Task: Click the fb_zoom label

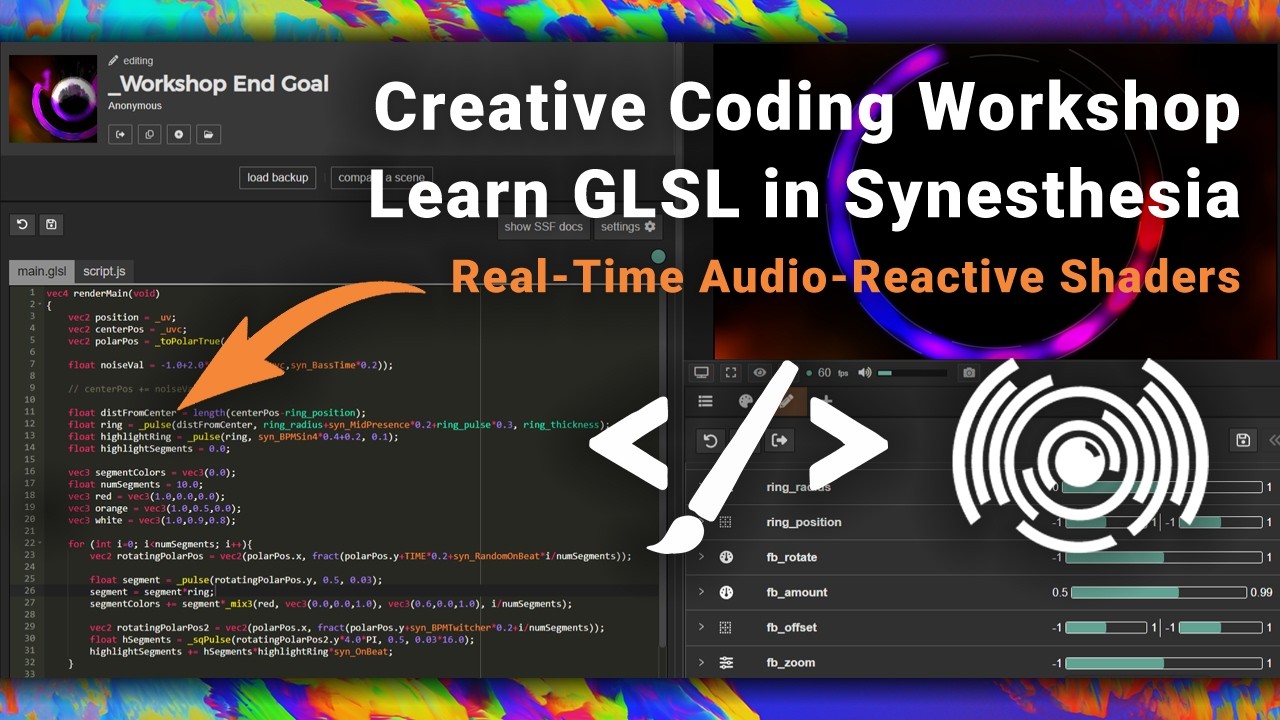Action: (x=791, y=662)
